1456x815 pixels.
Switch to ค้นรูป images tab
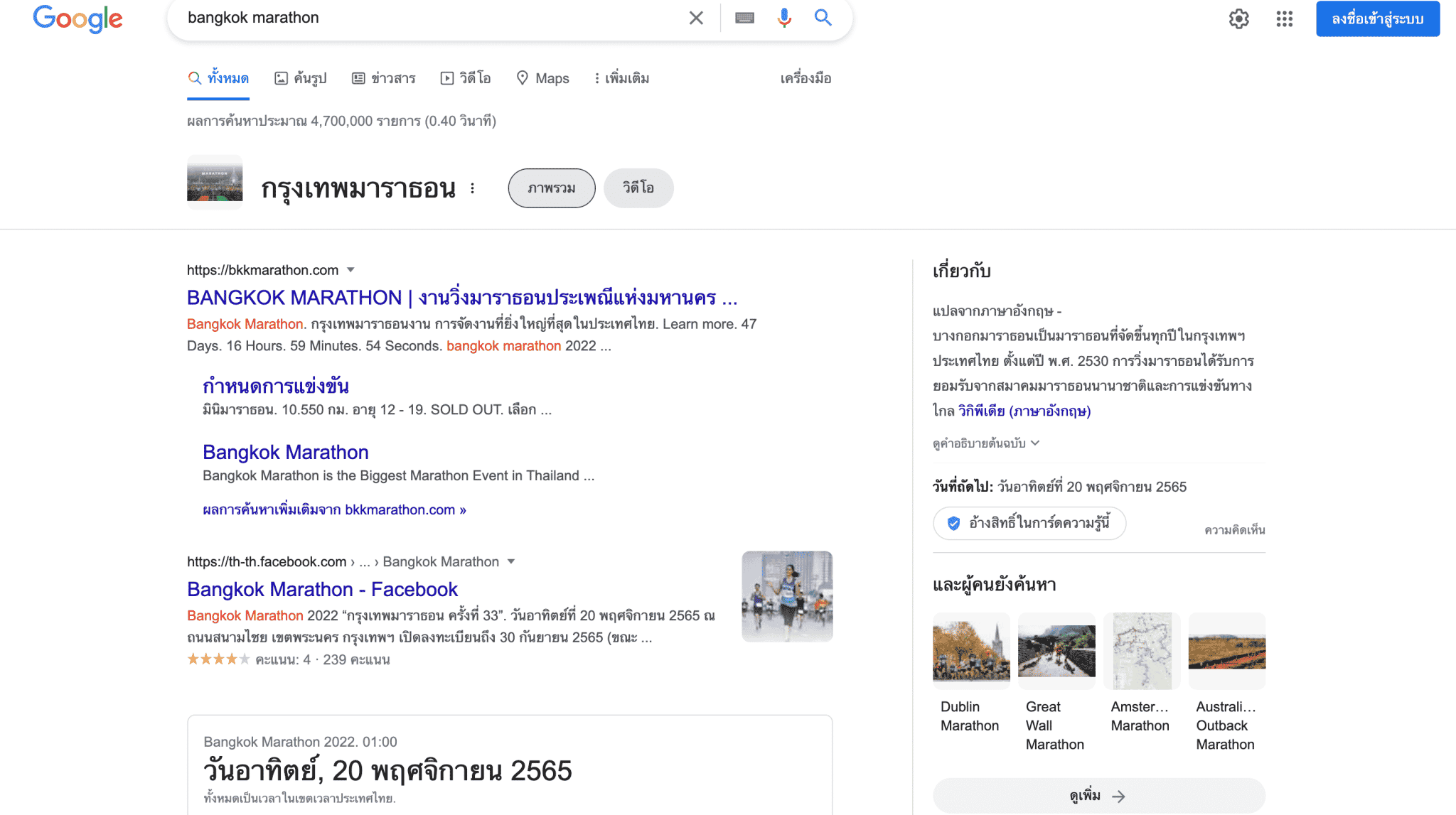coord(300,78)
